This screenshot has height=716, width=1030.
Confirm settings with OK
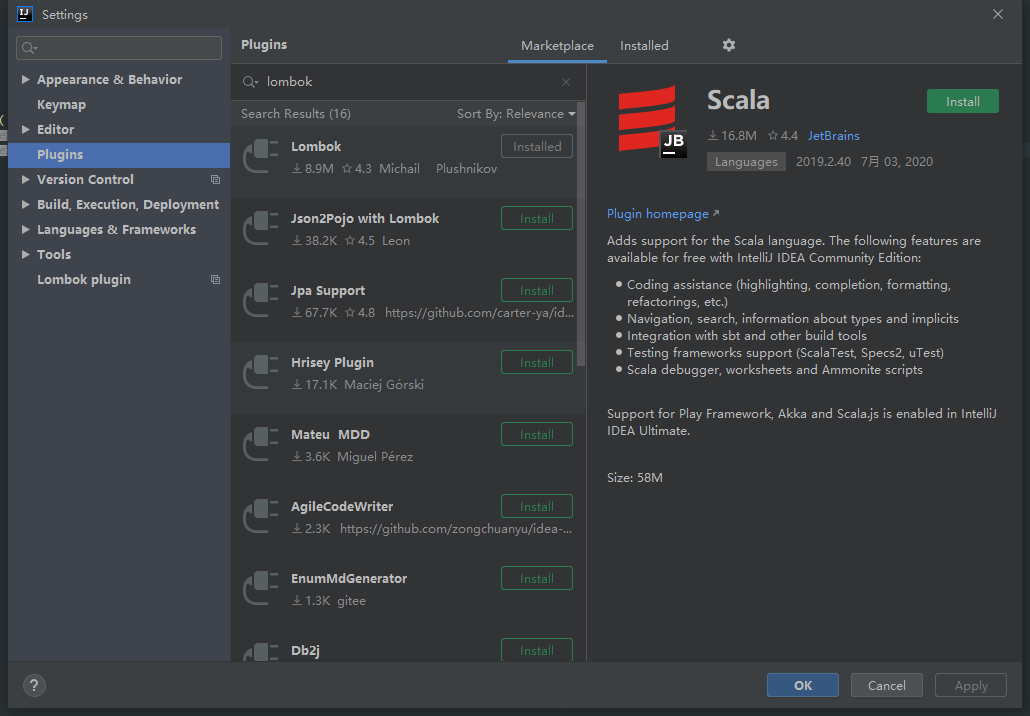[803, 685]
